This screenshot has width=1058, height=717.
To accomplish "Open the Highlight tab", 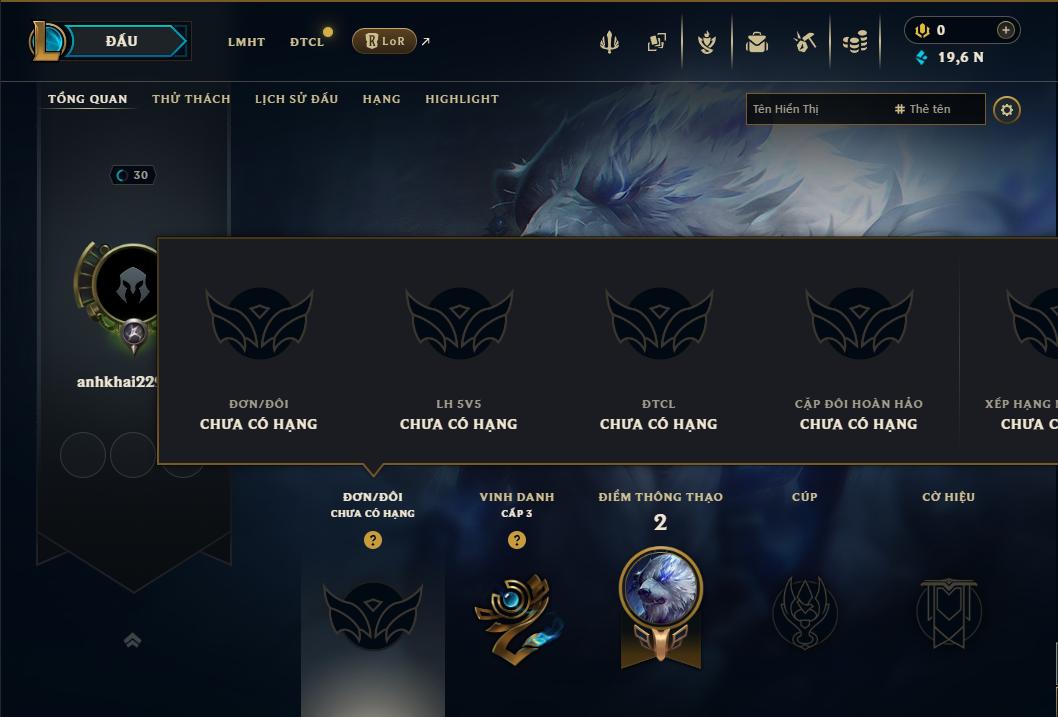I will (x=462, y=99).
